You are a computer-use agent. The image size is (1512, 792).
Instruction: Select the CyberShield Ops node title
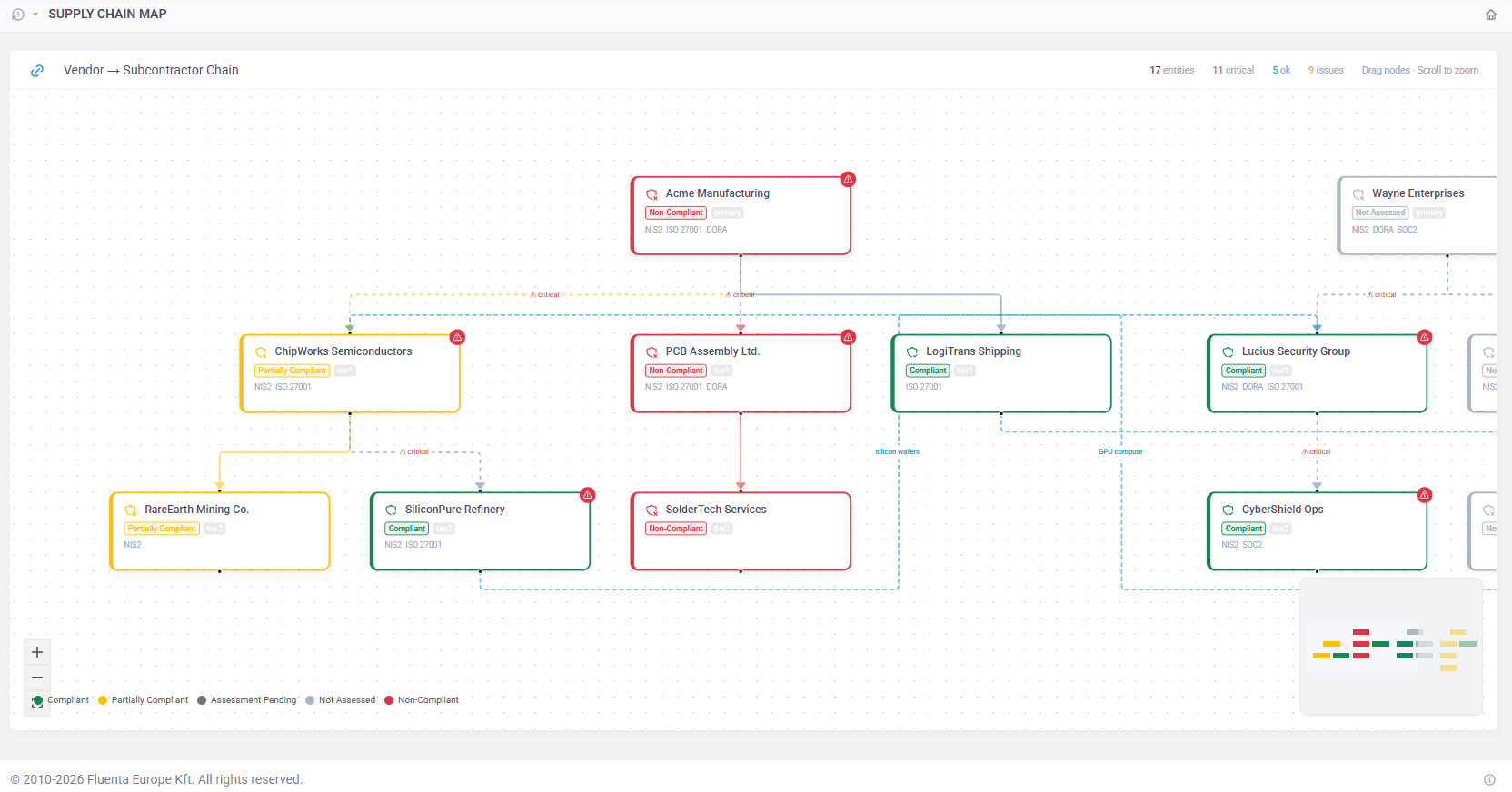1282,510
